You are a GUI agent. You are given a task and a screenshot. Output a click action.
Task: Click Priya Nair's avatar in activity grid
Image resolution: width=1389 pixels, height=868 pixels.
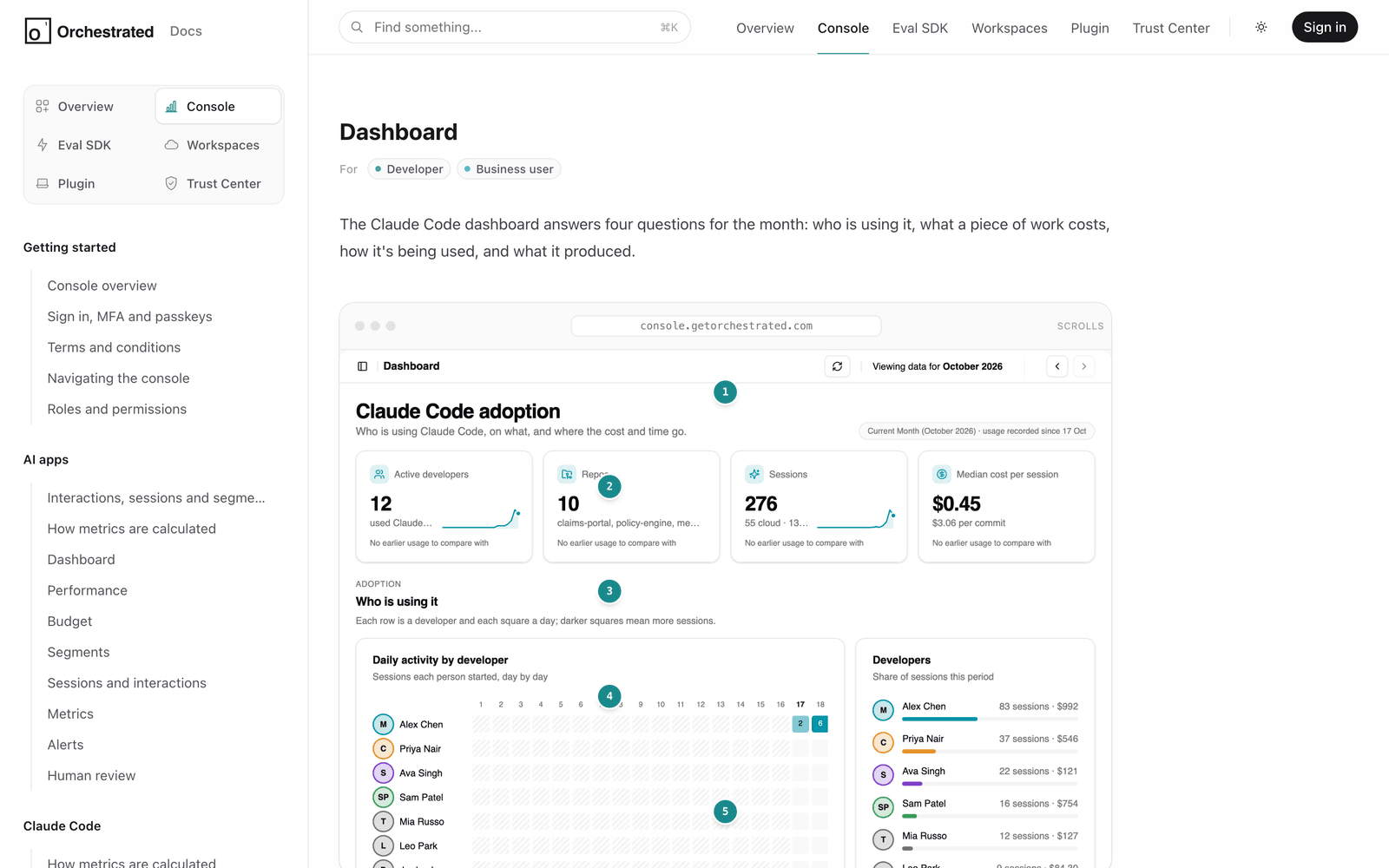click(x=384, y=748)
